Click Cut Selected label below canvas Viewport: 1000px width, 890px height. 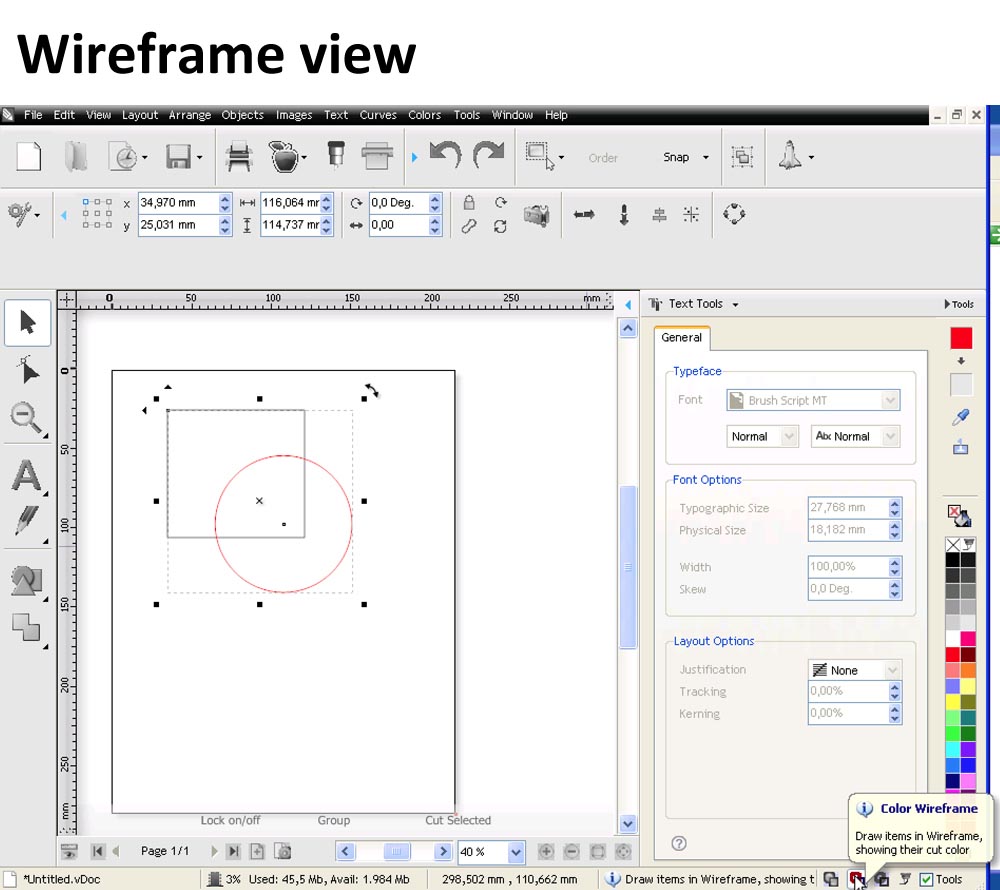click(x=458, y=821)
